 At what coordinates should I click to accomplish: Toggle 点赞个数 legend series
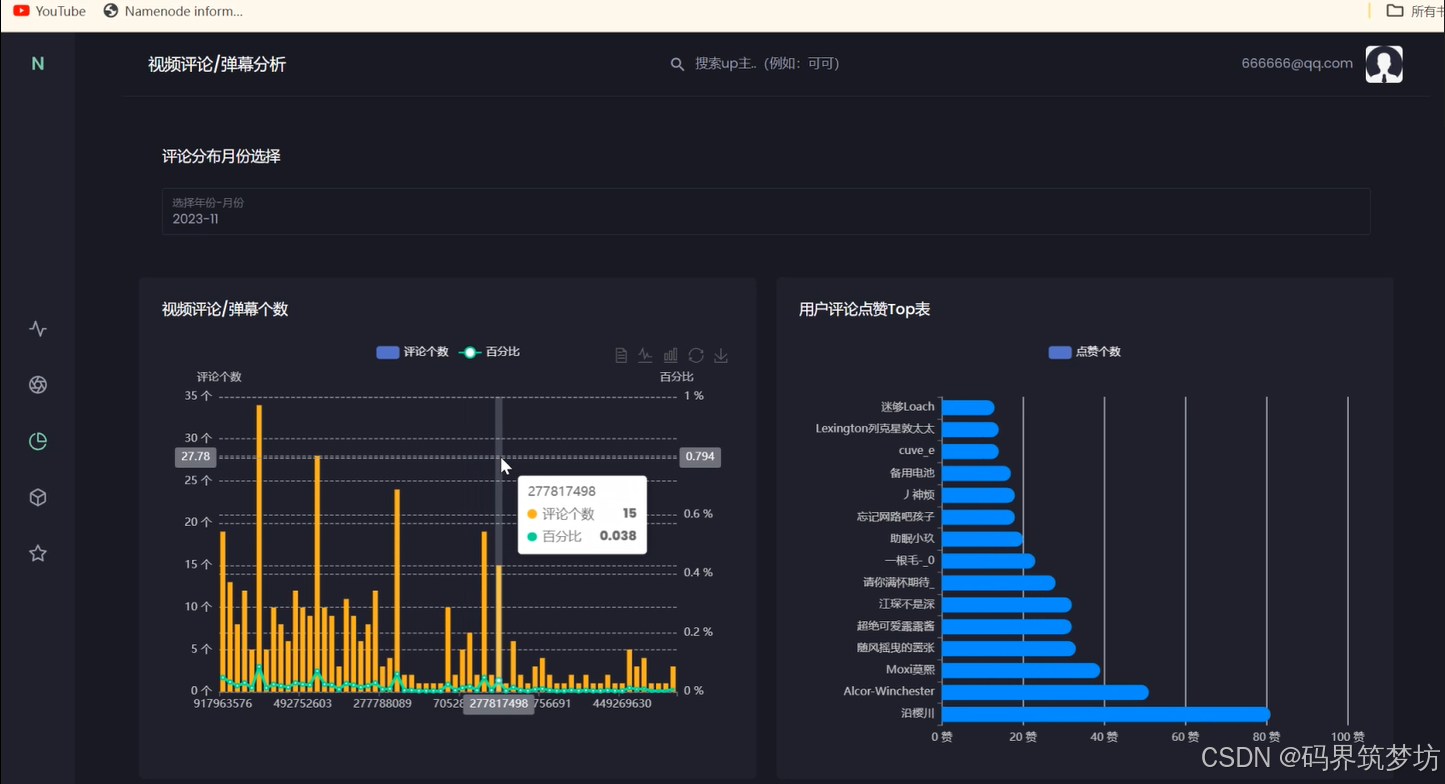coord(1084,352)
